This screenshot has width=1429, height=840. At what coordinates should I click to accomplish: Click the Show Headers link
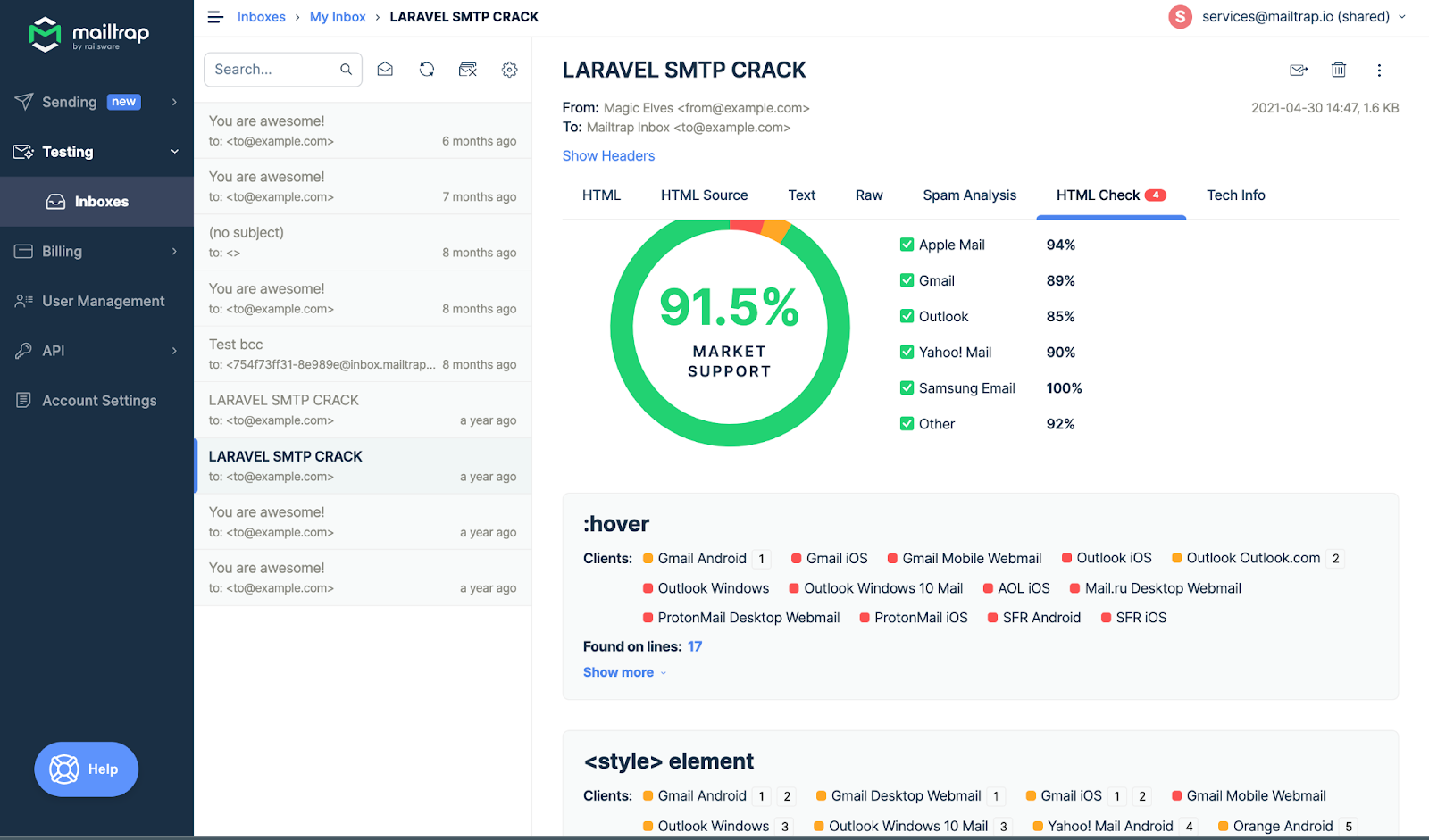coord(608,156)
